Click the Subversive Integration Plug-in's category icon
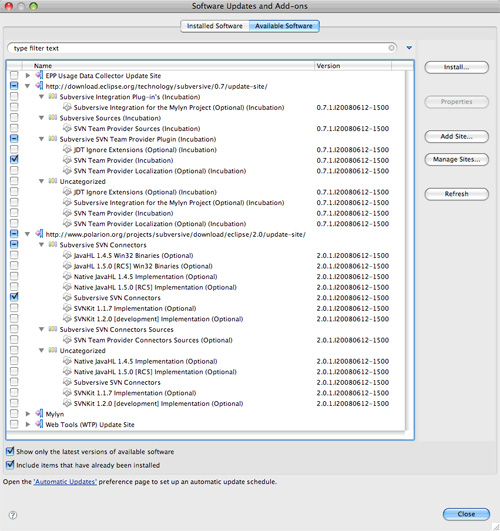Screen dimensions: 500x531 (x=53, y=97)
